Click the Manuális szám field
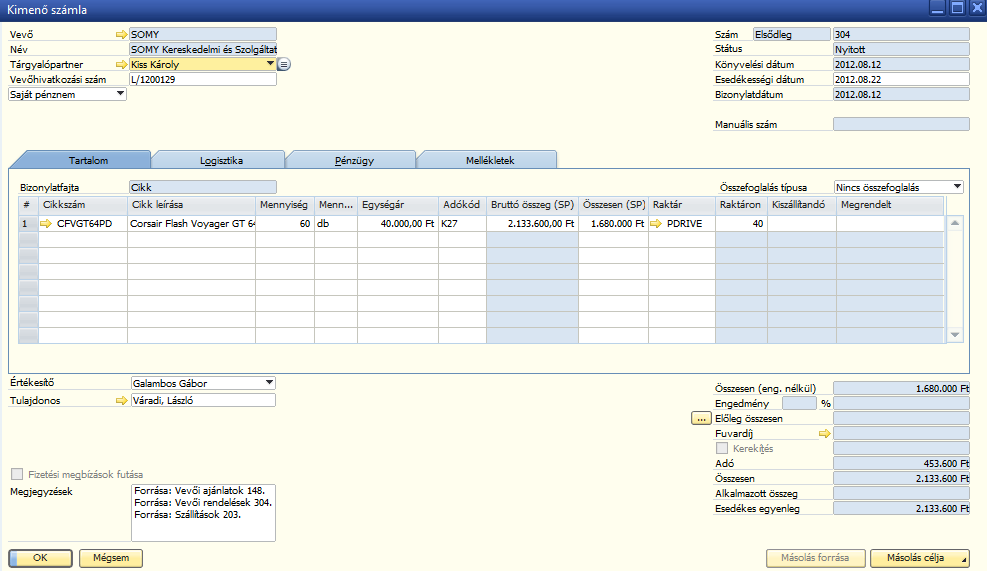987x571 pixels. [x=901, y=124]
